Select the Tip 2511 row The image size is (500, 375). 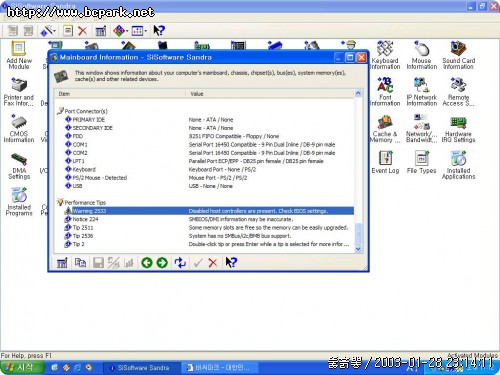click(x=204, y=228)
